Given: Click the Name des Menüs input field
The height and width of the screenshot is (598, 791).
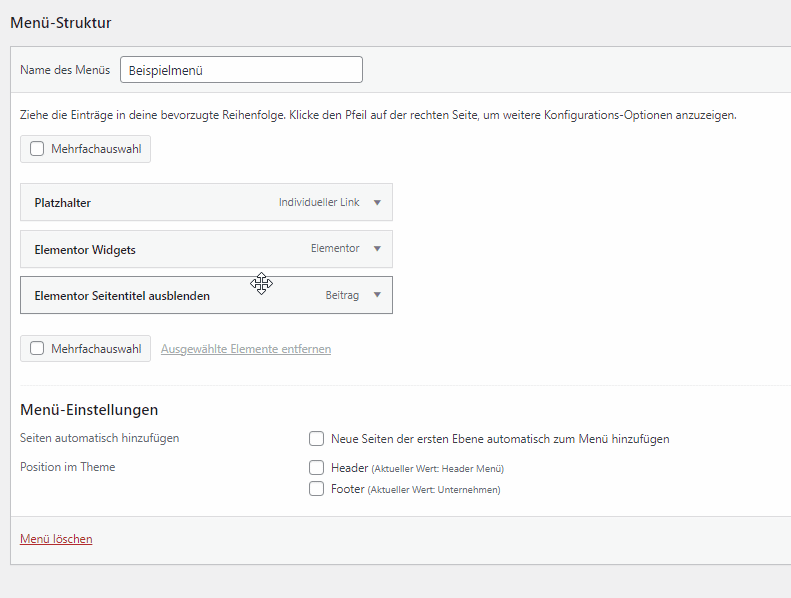Looking at the screenshot, I should (241, 70).
